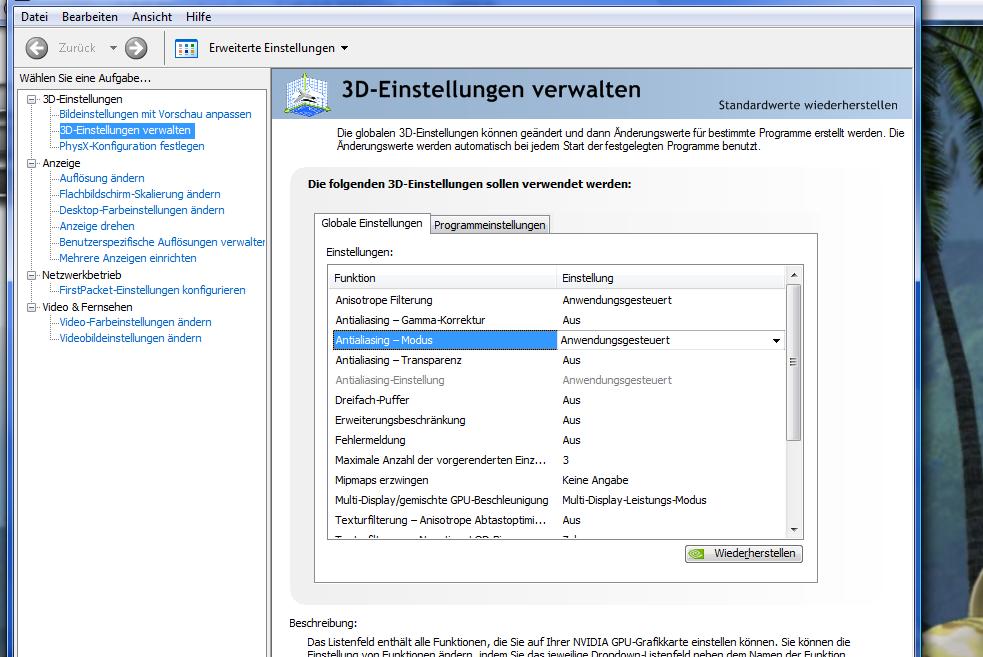Select the Video & Fernsehen tree label
983x657 pixels.
pos(87,307)
